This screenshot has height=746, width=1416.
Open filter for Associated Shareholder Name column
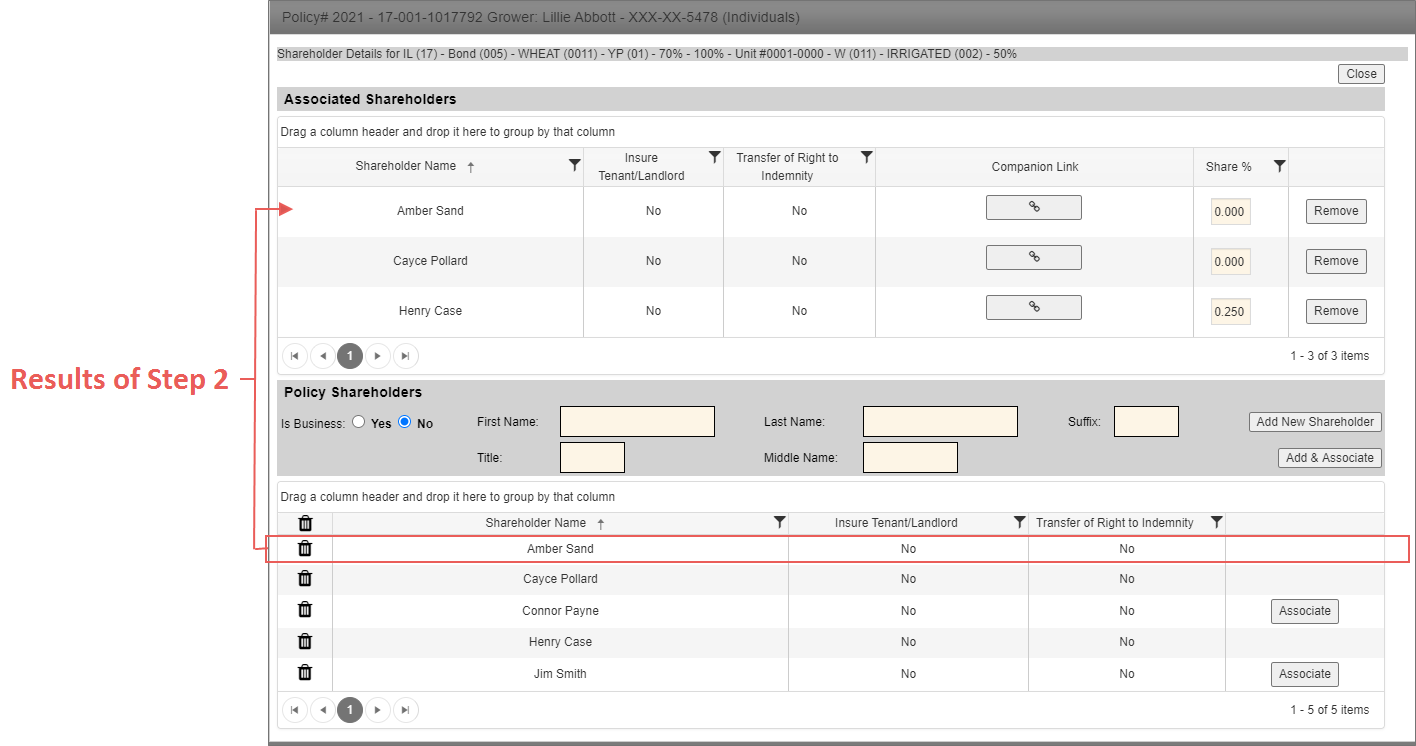pos(574,165)
